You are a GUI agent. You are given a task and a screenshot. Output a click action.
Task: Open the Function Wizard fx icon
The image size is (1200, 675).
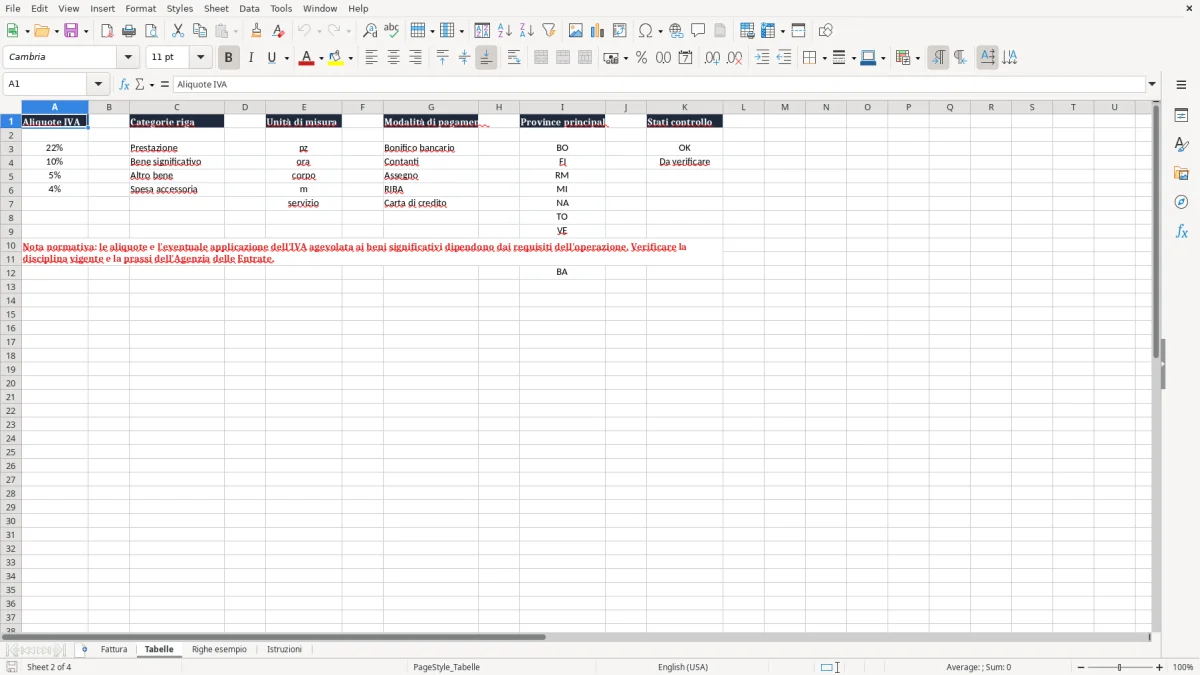[124, 84]
